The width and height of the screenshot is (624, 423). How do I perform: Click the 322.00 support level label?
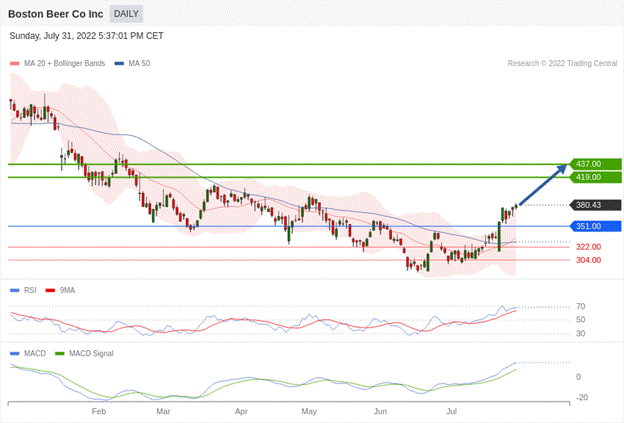(x=588, y=247)
